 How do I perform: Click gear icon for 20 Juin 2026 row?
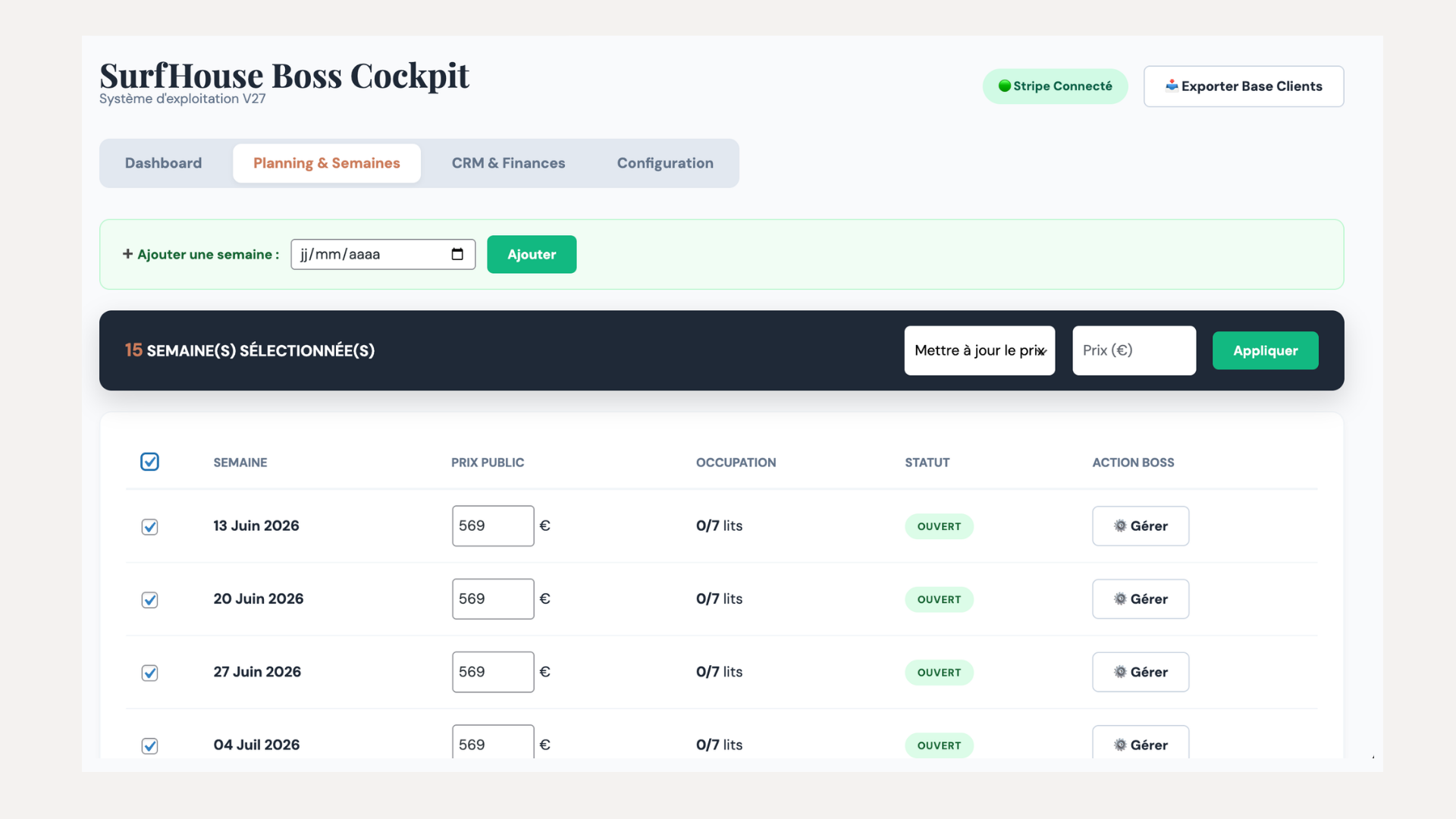pos(1119,599)
